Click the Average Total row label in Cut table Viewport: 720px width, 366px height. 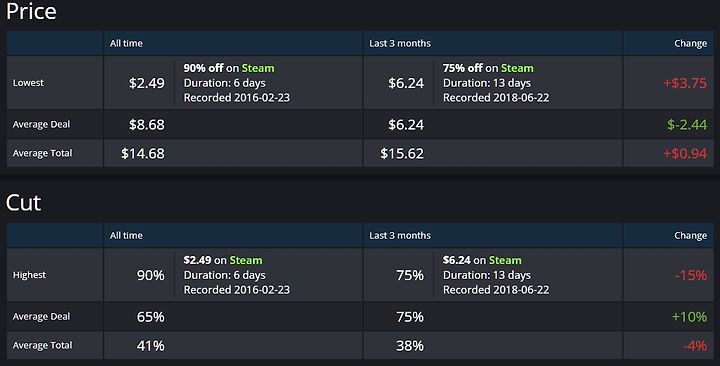[42, 345]
